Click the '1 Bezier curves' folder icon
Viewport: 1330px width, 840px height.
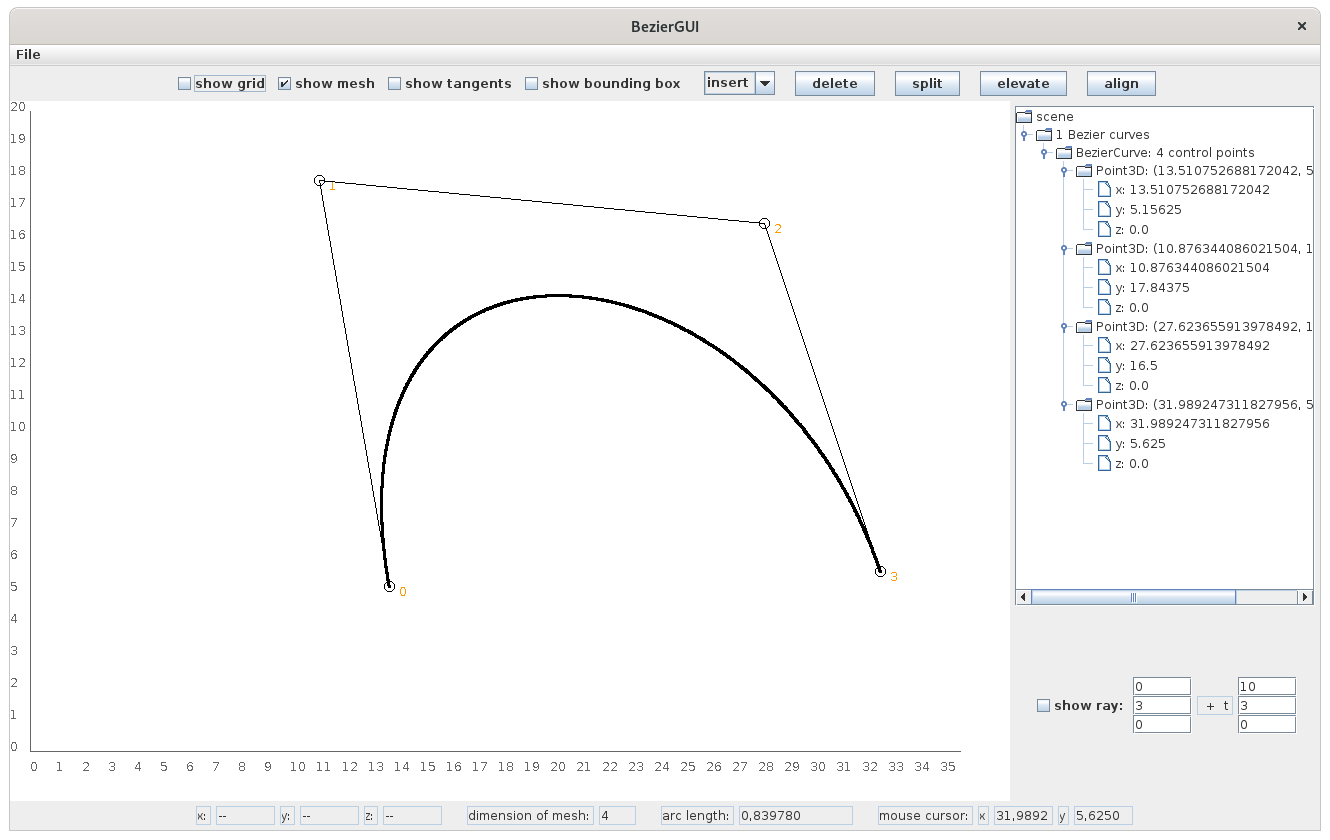pos(1043,134)
